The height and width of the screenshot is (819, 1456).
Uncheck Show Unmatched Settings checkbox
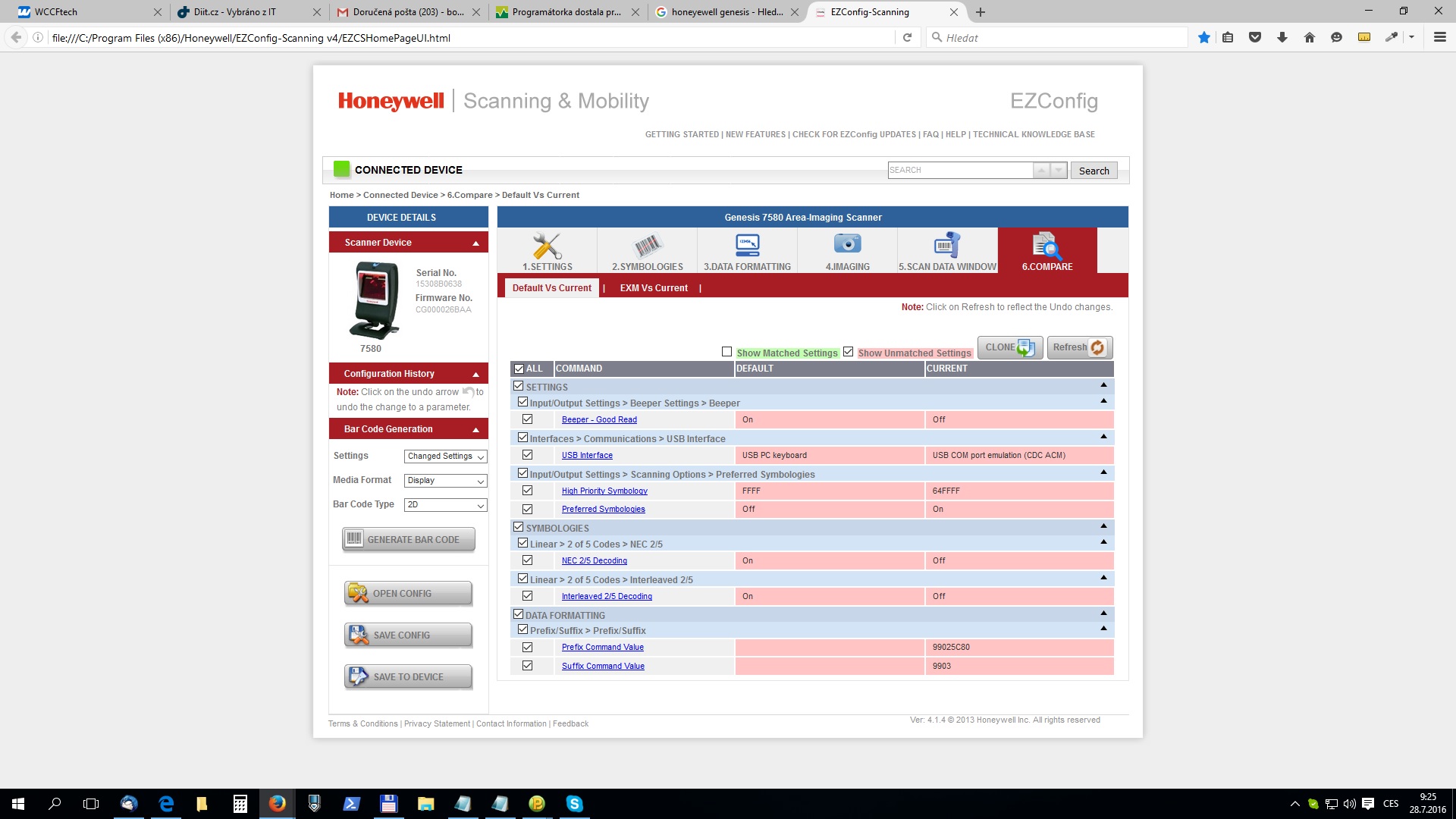(848, 352)
